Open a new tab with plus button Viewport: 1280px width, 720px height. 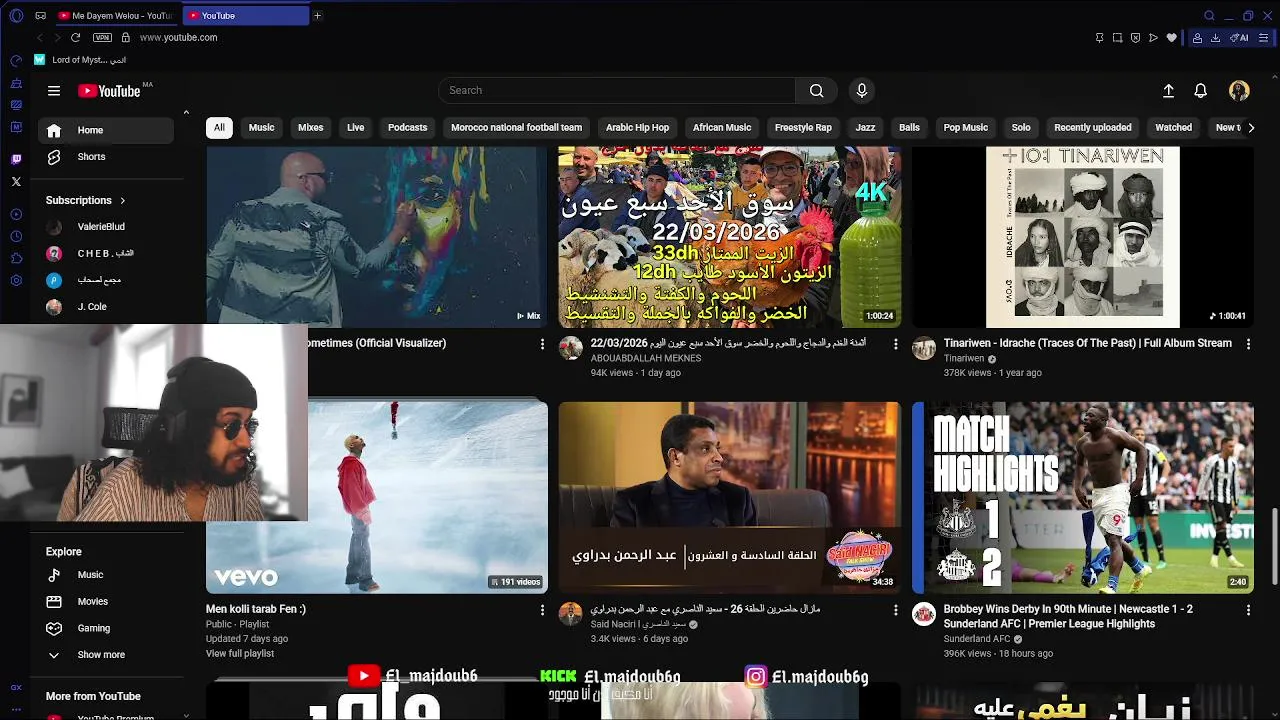click(x=317, y=16)
